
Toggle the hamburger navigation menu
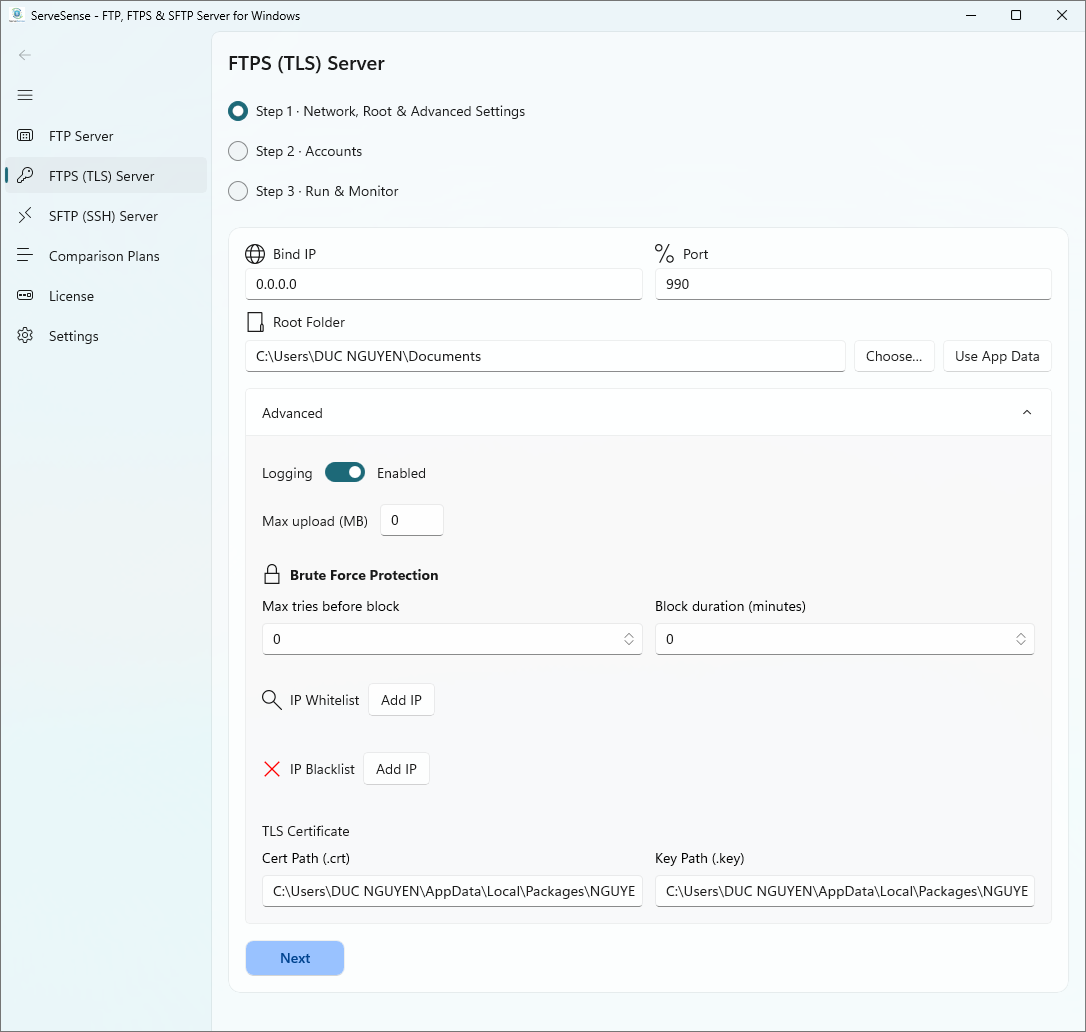(25, 95)
